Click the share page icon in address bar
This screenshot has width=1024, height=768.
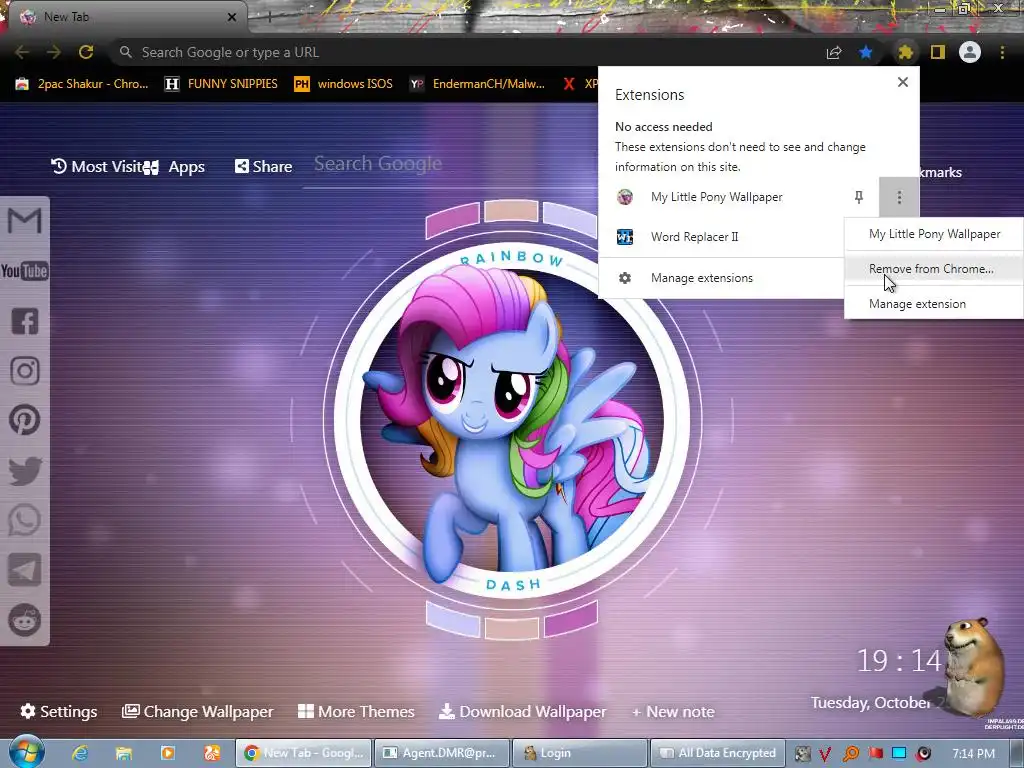[x=834, y=53]
